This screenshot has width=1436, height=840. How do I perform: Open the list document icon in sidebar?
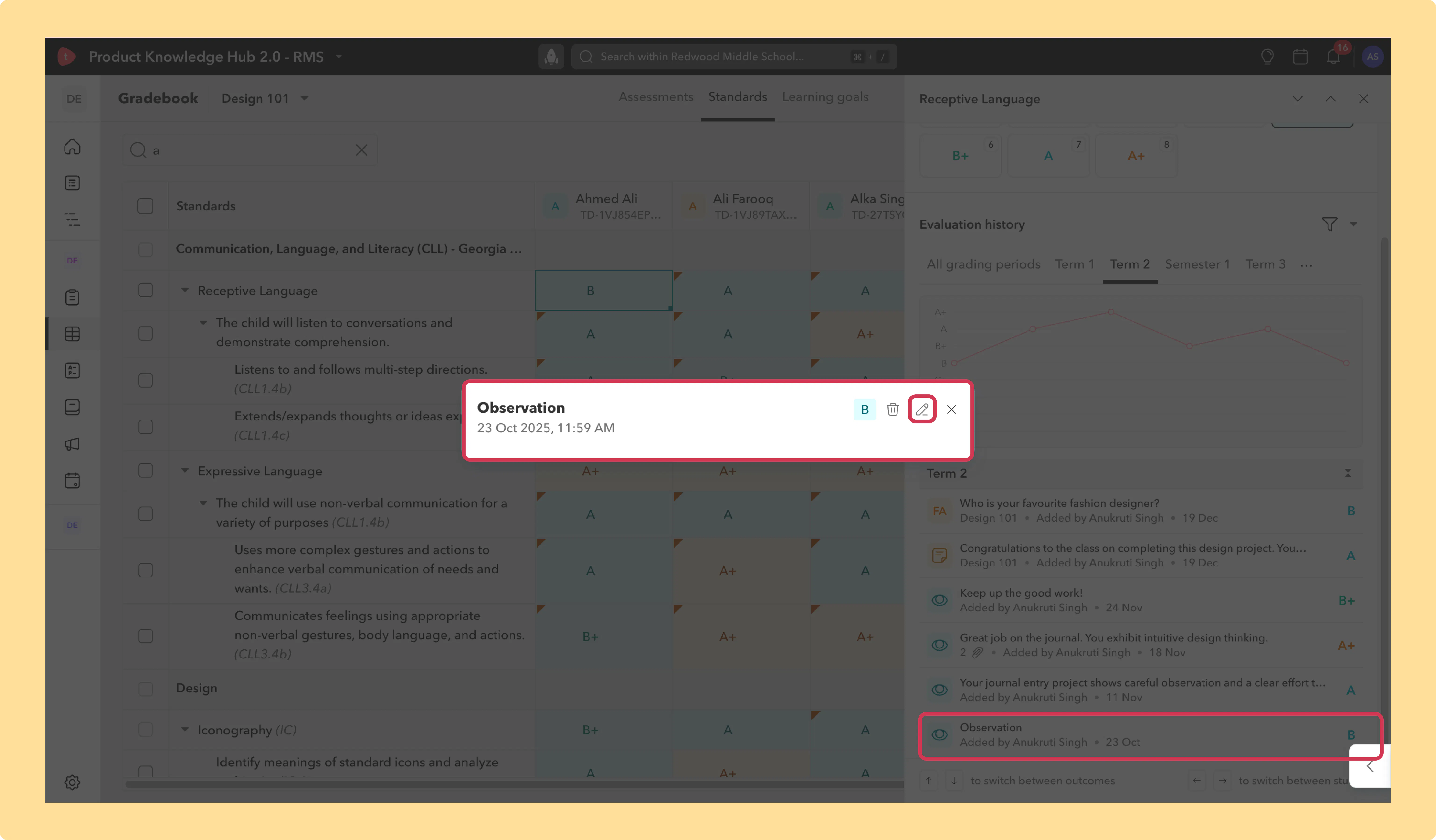click(x=72, y=183)
